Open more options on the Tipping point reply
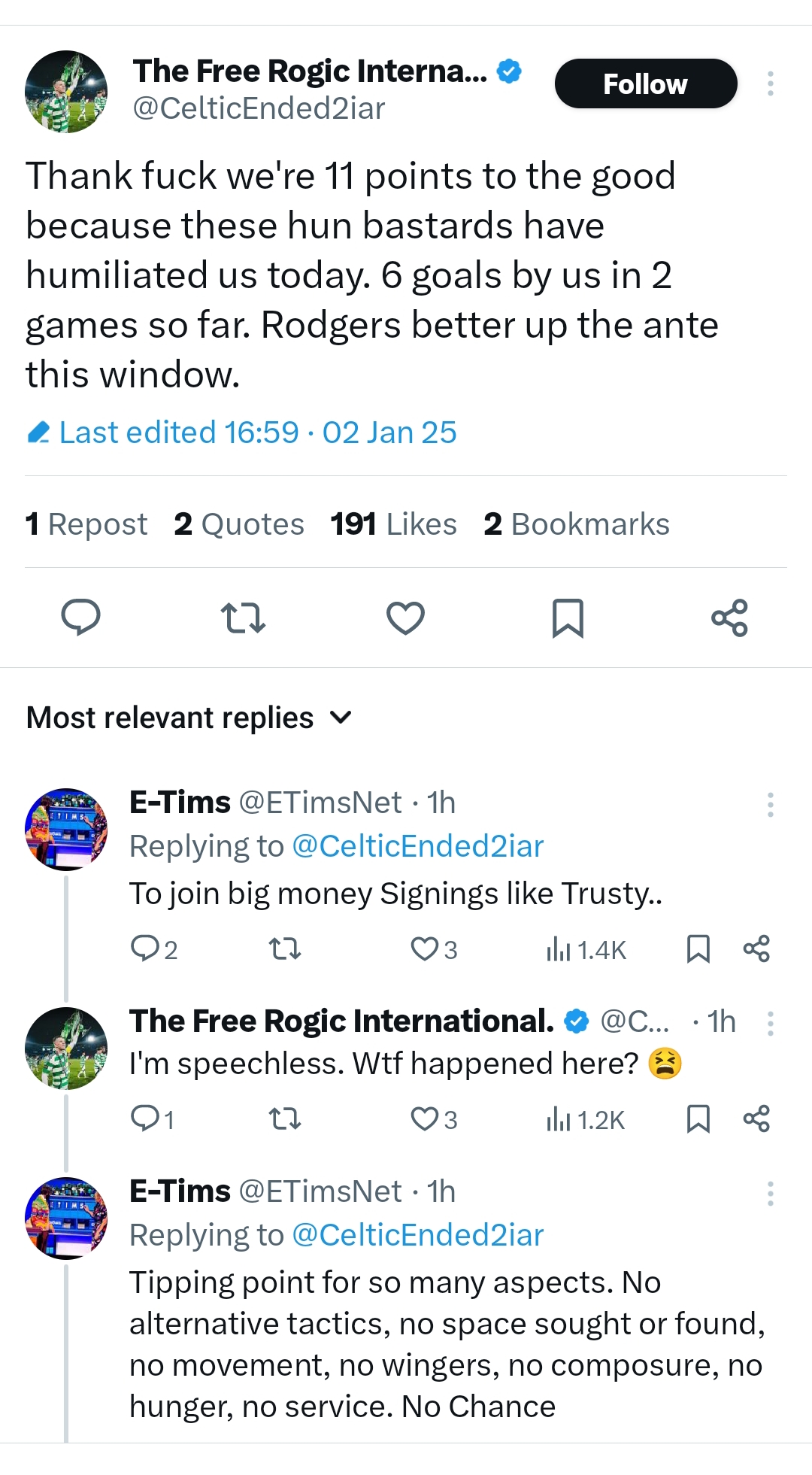This screenshot has width=812, height=1475. click(x=770, y=1194)
